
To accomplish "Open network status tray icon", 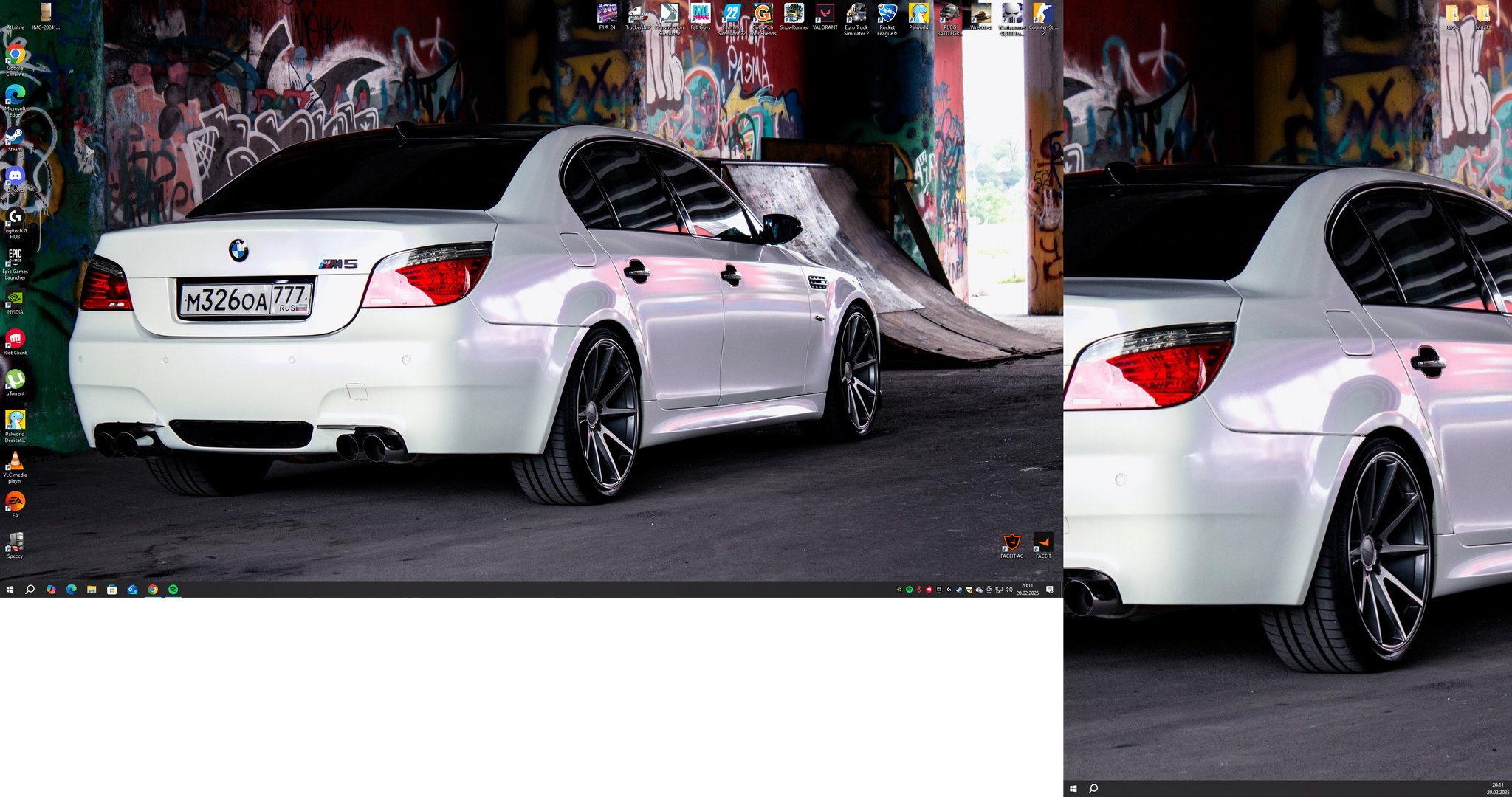I will [999, 590].
